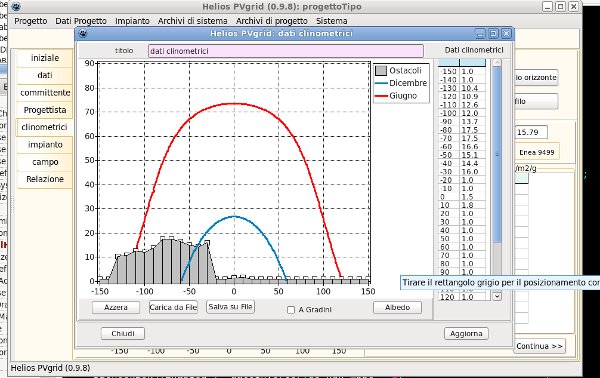Select the clinometrici side tab
The height and width of the screenshot is (378, 600).
coord(44,127)
